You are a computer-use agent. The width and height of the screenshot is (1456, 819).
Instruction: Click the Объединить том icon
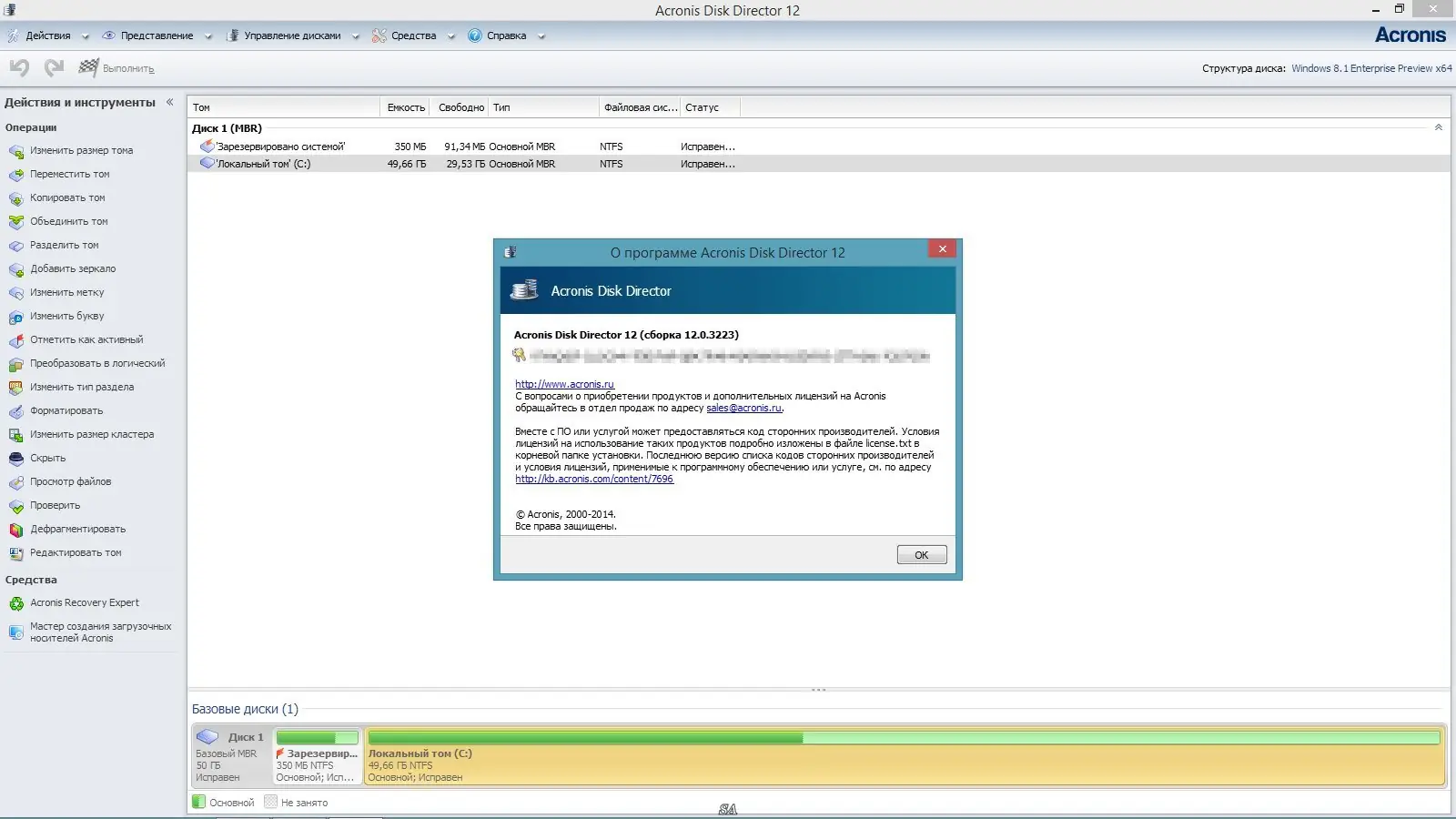pos(16,222)
